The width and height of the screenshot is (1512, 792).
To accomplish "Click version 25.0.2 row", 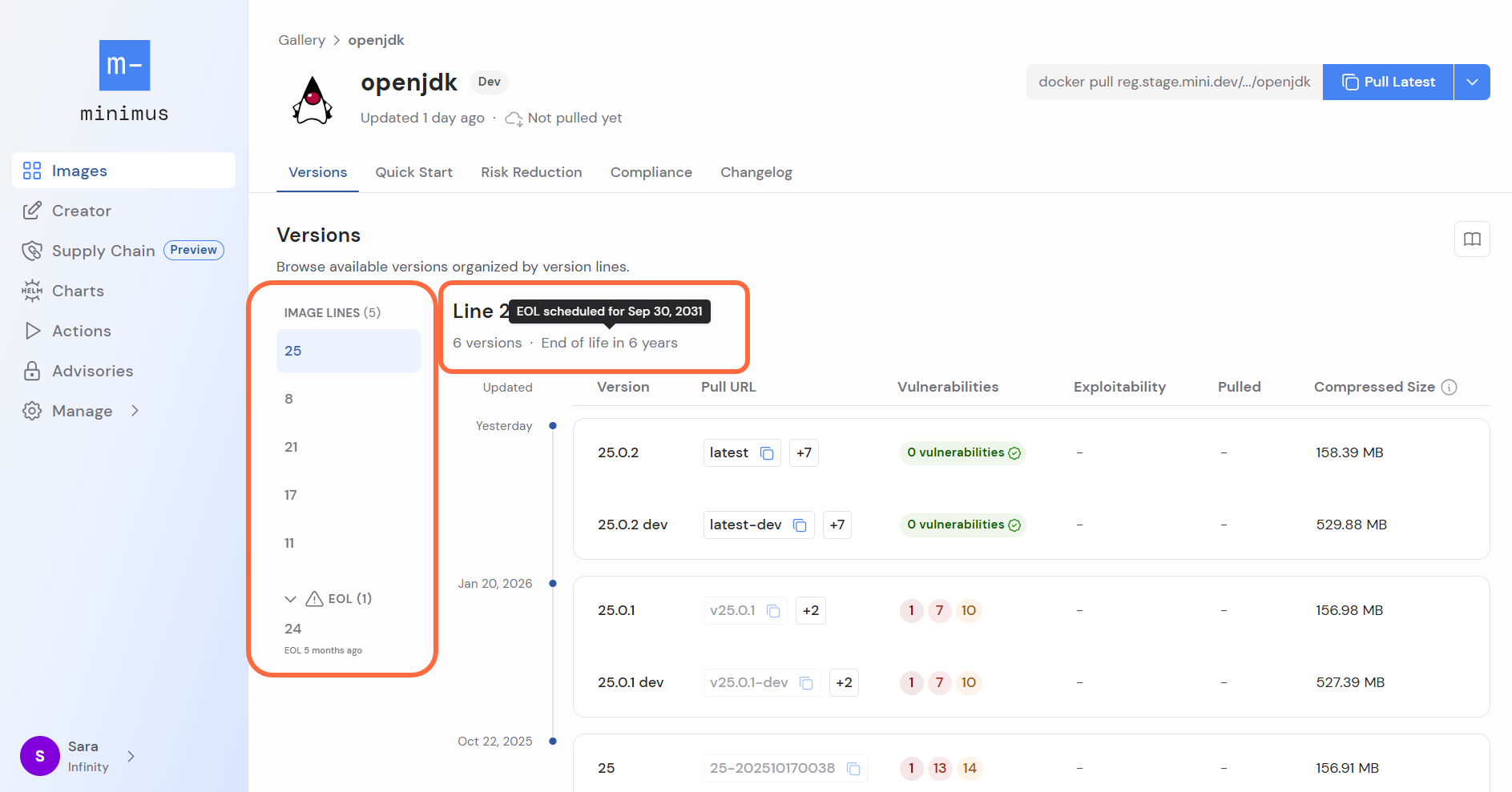I will click(x=1031, y=453).
